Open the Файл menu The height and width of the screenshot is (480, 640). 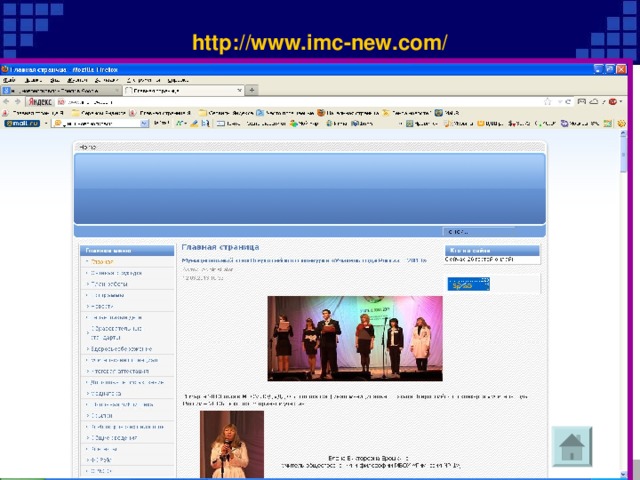click(9, 80)
